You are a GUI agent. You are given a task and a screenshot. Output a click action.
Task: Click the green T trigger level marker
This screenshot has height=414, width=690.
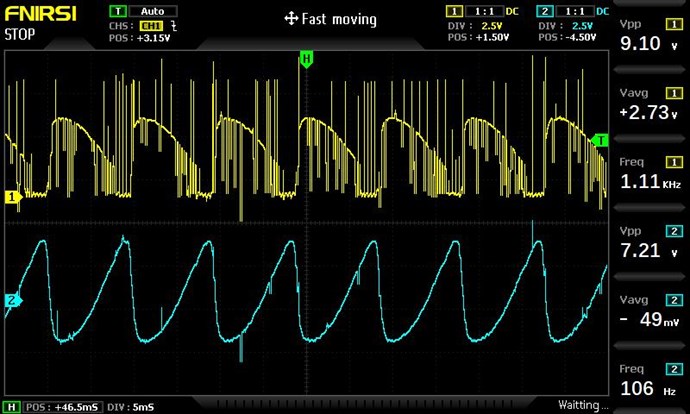coord(600,141)
